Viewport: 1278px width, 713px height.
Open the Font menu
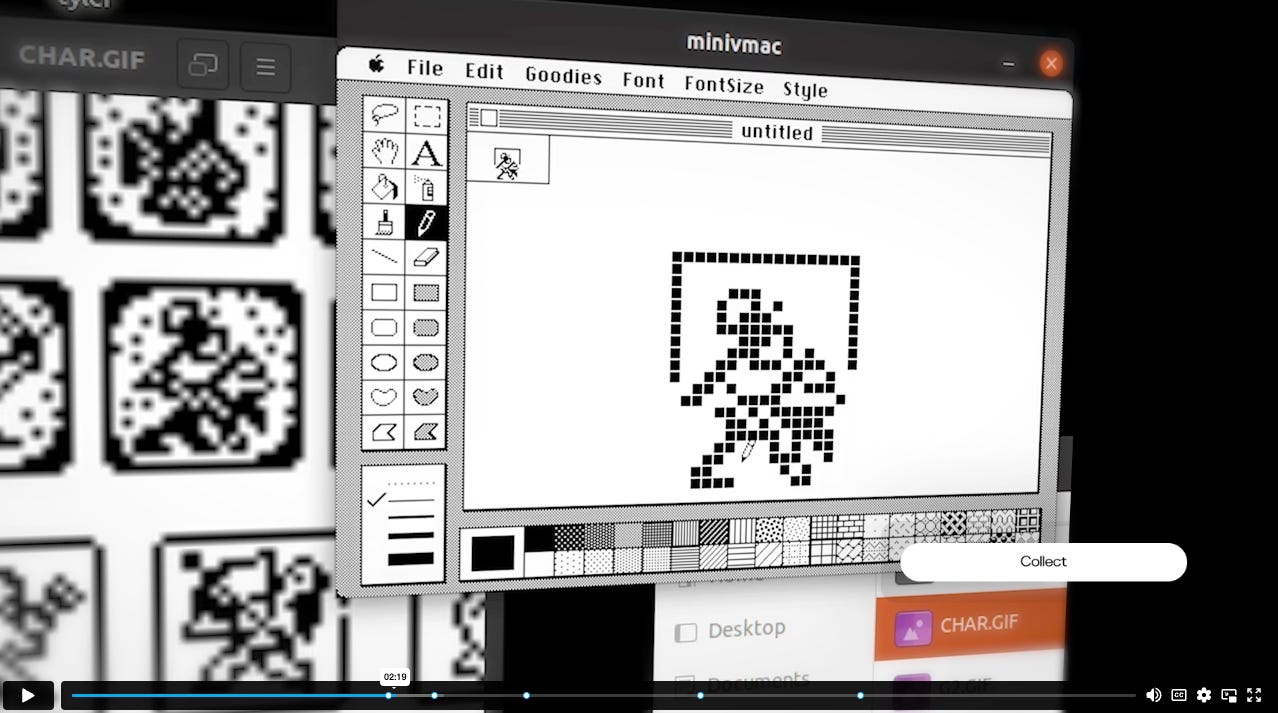coord(643,80)
